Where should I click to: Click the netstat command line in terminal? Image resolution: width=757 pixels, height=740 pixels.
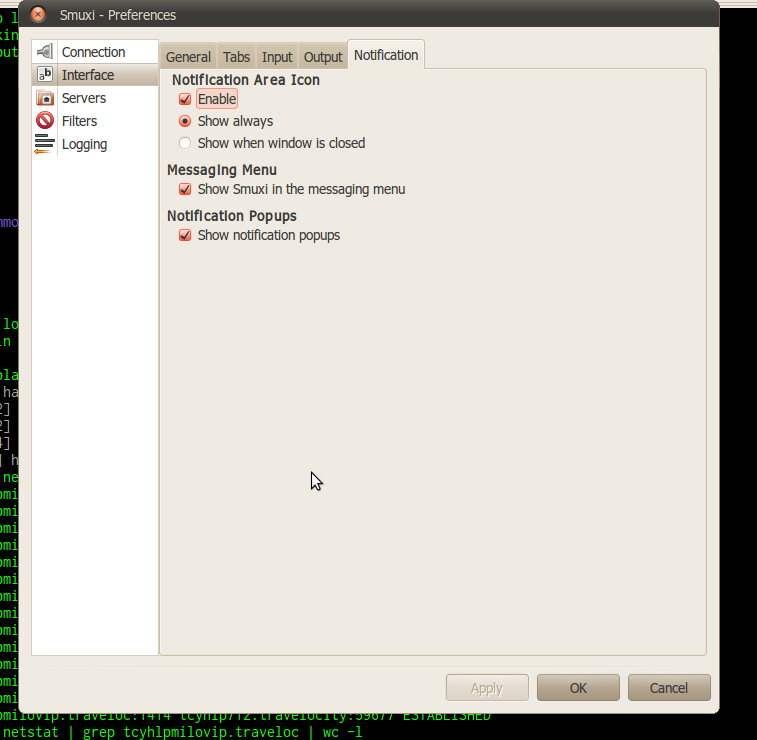click(x=182, y=732)
